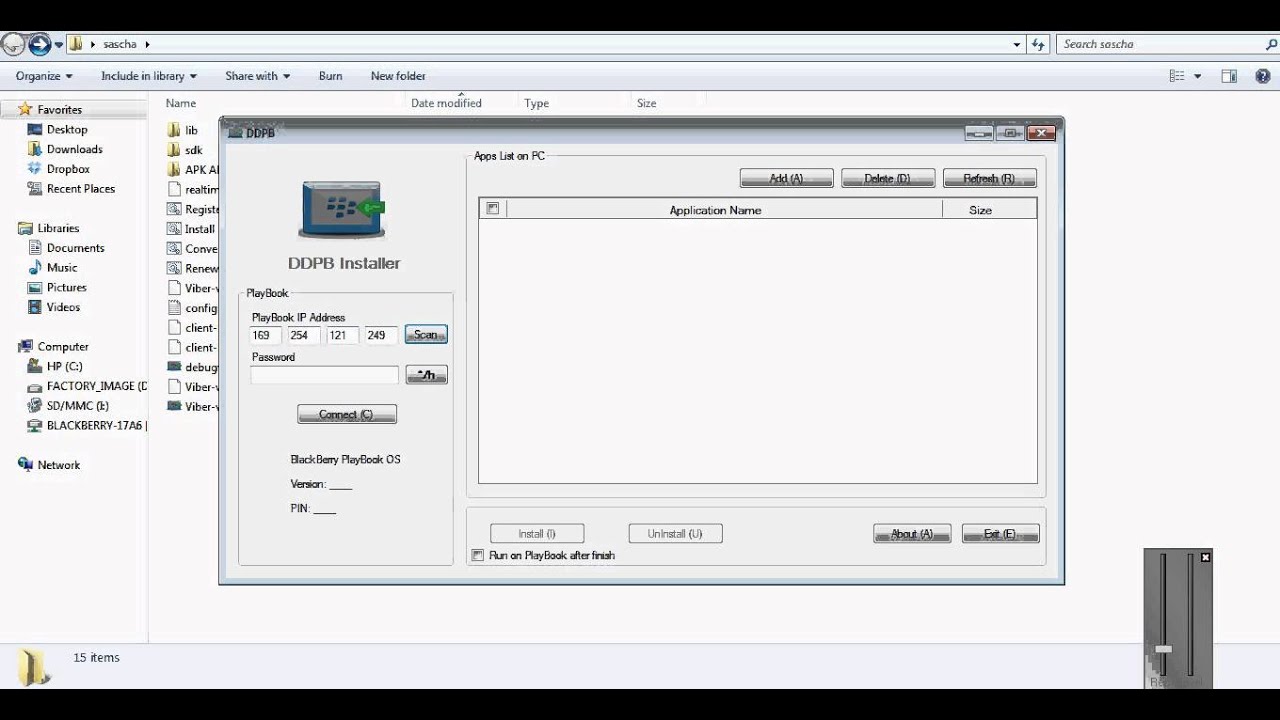Click the Explorer back navigation arrow

click(13, 44)
